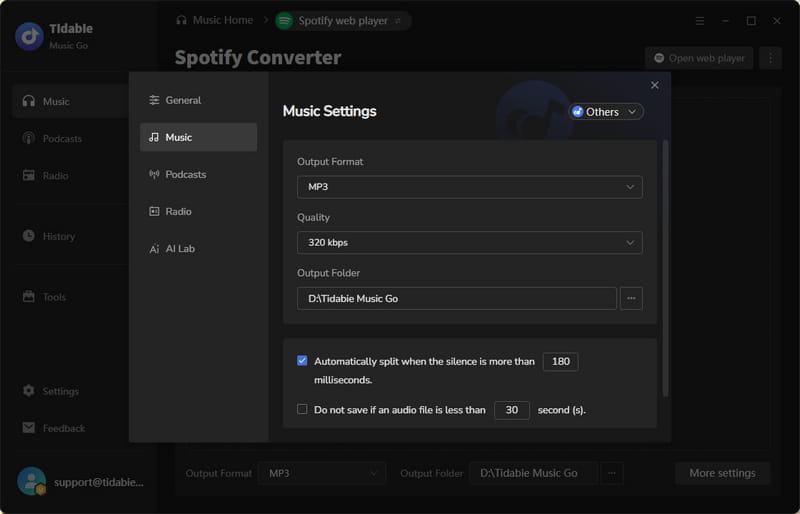Click the More settings button
This screenshot has width=800, height=514.
click(722, 473)
